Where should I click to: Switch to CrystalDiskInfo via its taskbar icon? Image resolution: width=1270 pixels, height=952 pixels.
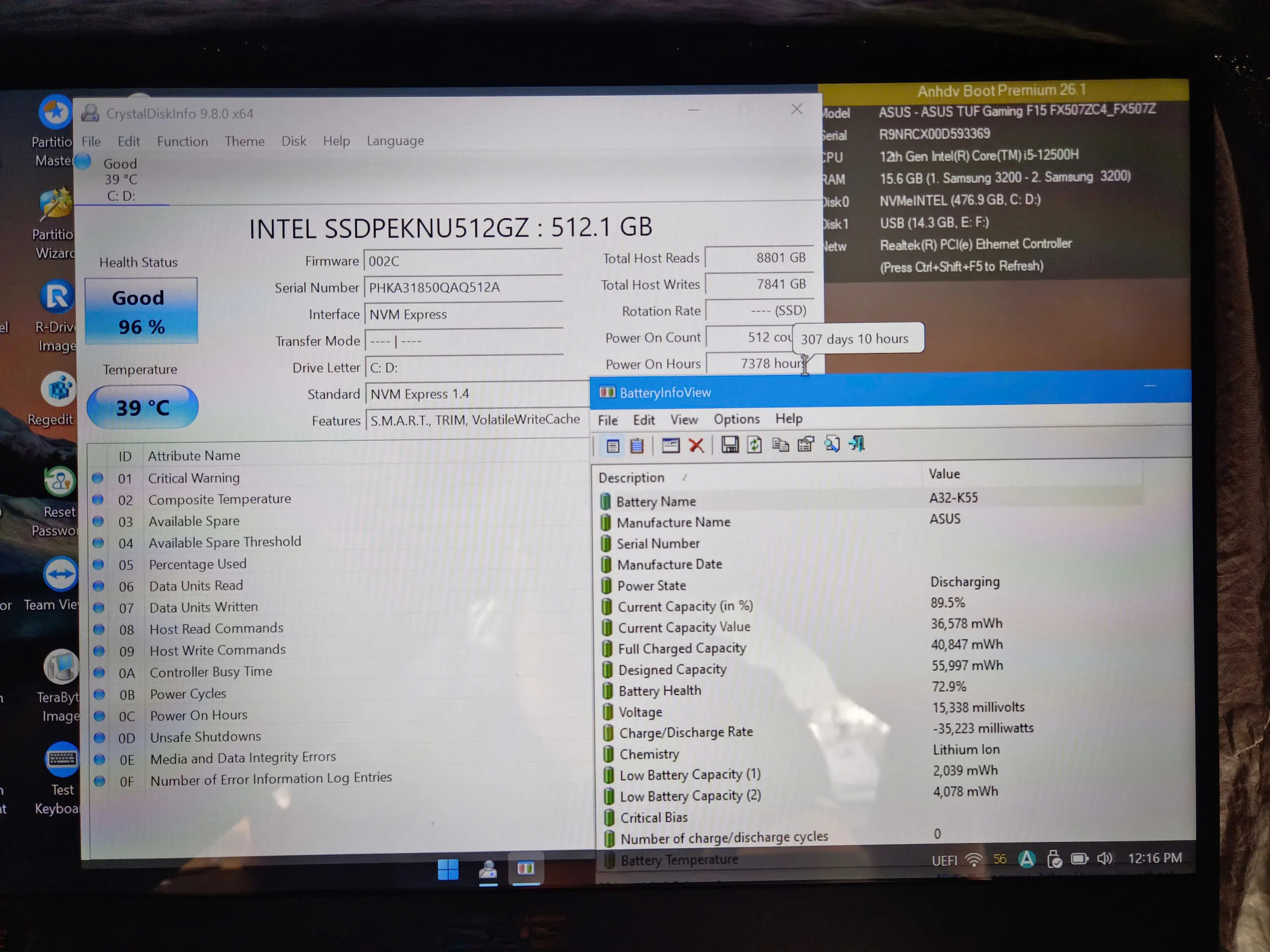tap(488, 870)
